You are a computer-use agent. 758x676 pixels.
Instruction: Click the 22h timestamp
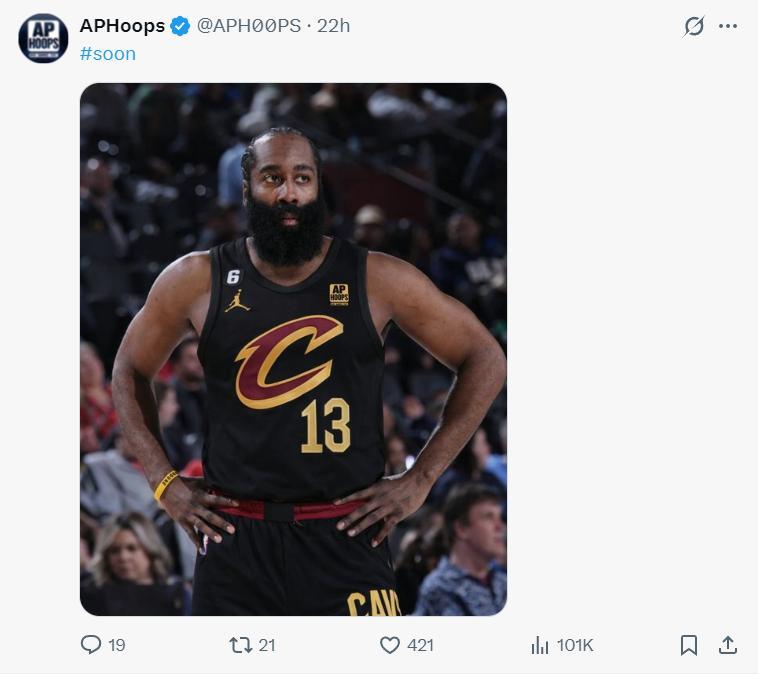click(x=334, y=27)
